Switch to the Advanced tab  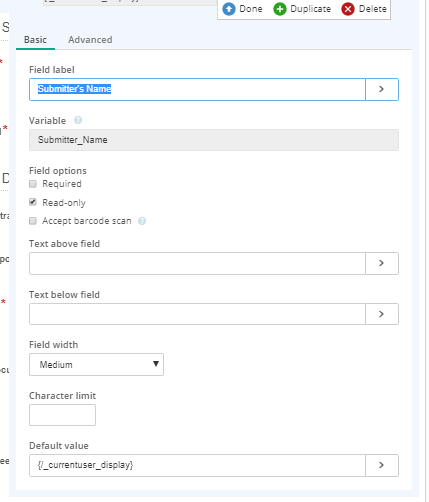click(x=90, y=40)
